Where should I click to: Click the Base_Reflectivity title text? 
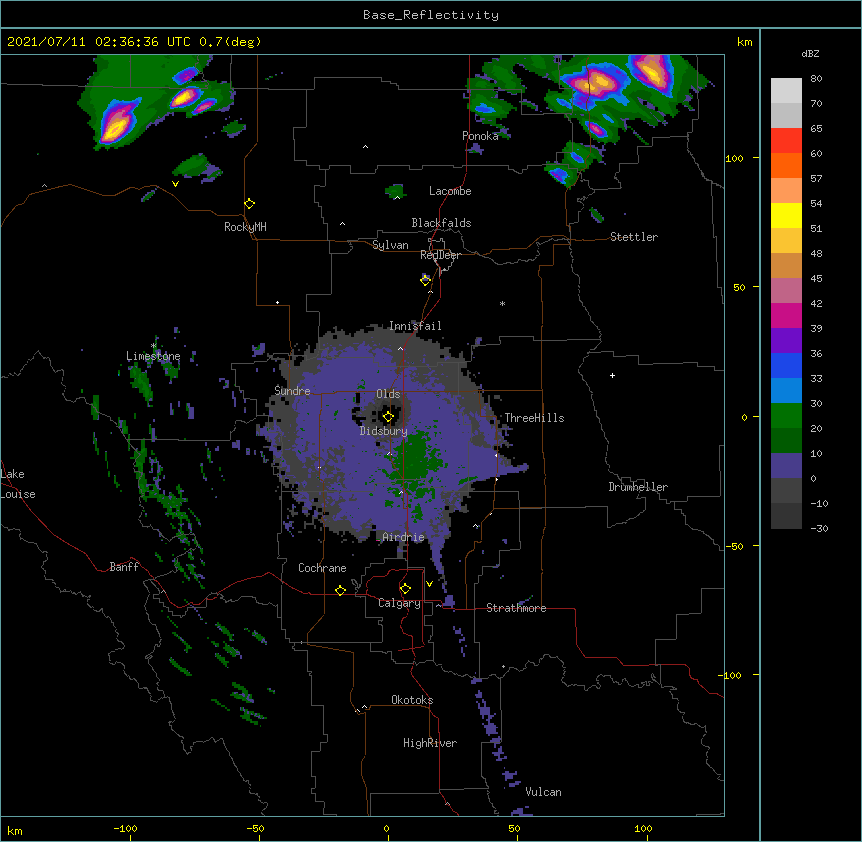click(x=431, y=15)
